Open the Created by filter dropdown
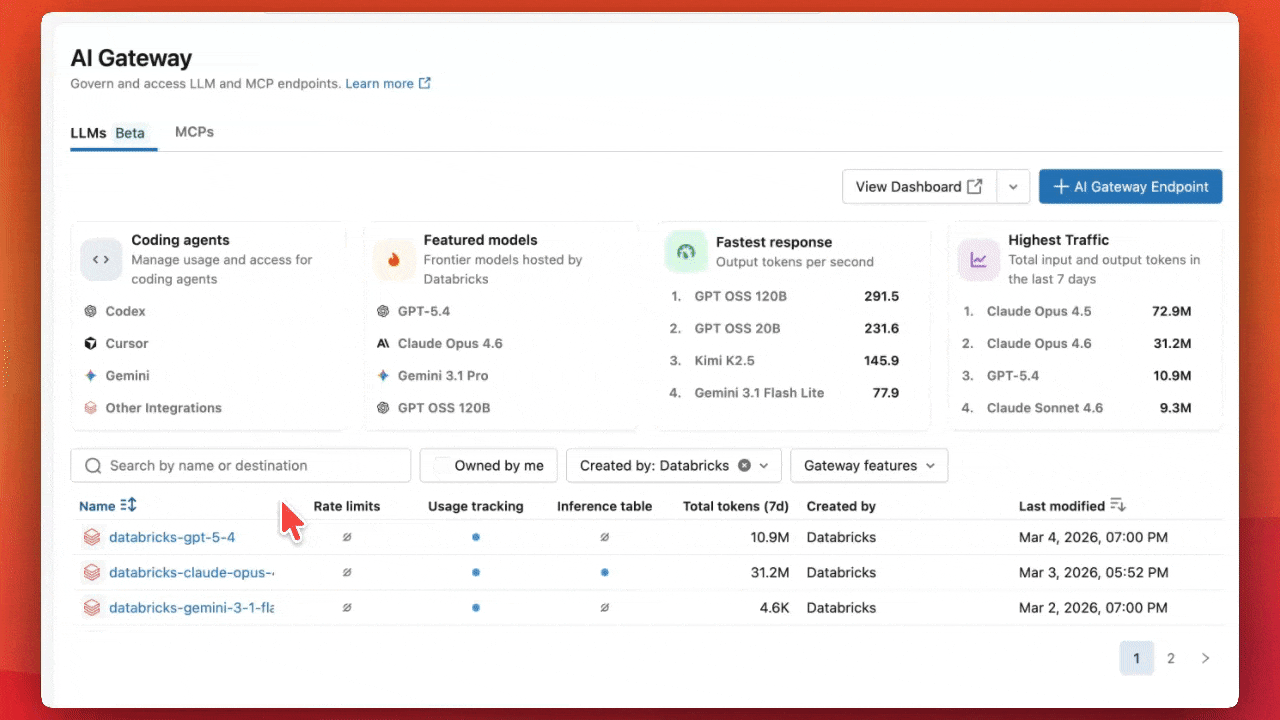This screenshot has width=1280, height=720. tap(764, 465)
